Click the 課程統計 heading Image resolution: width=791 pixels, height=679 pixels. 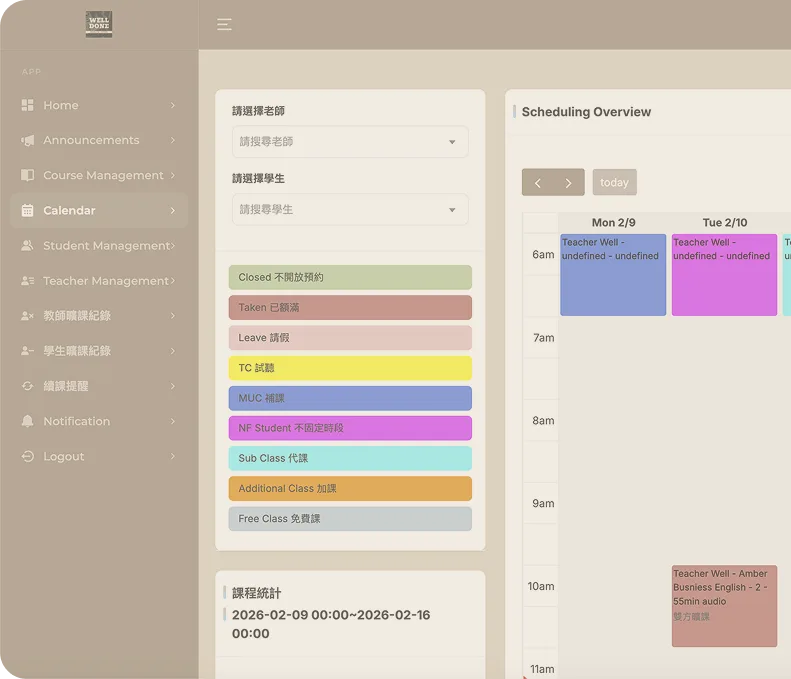tap(256, 593)
